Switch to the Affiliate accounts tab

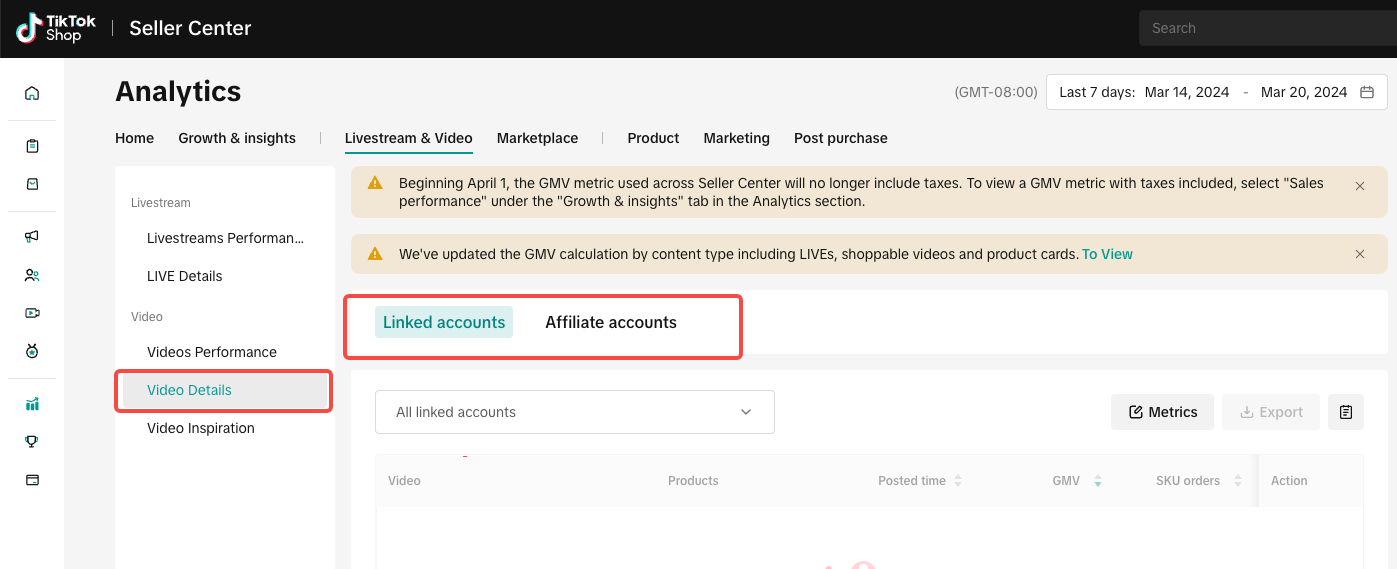[610, 322]
